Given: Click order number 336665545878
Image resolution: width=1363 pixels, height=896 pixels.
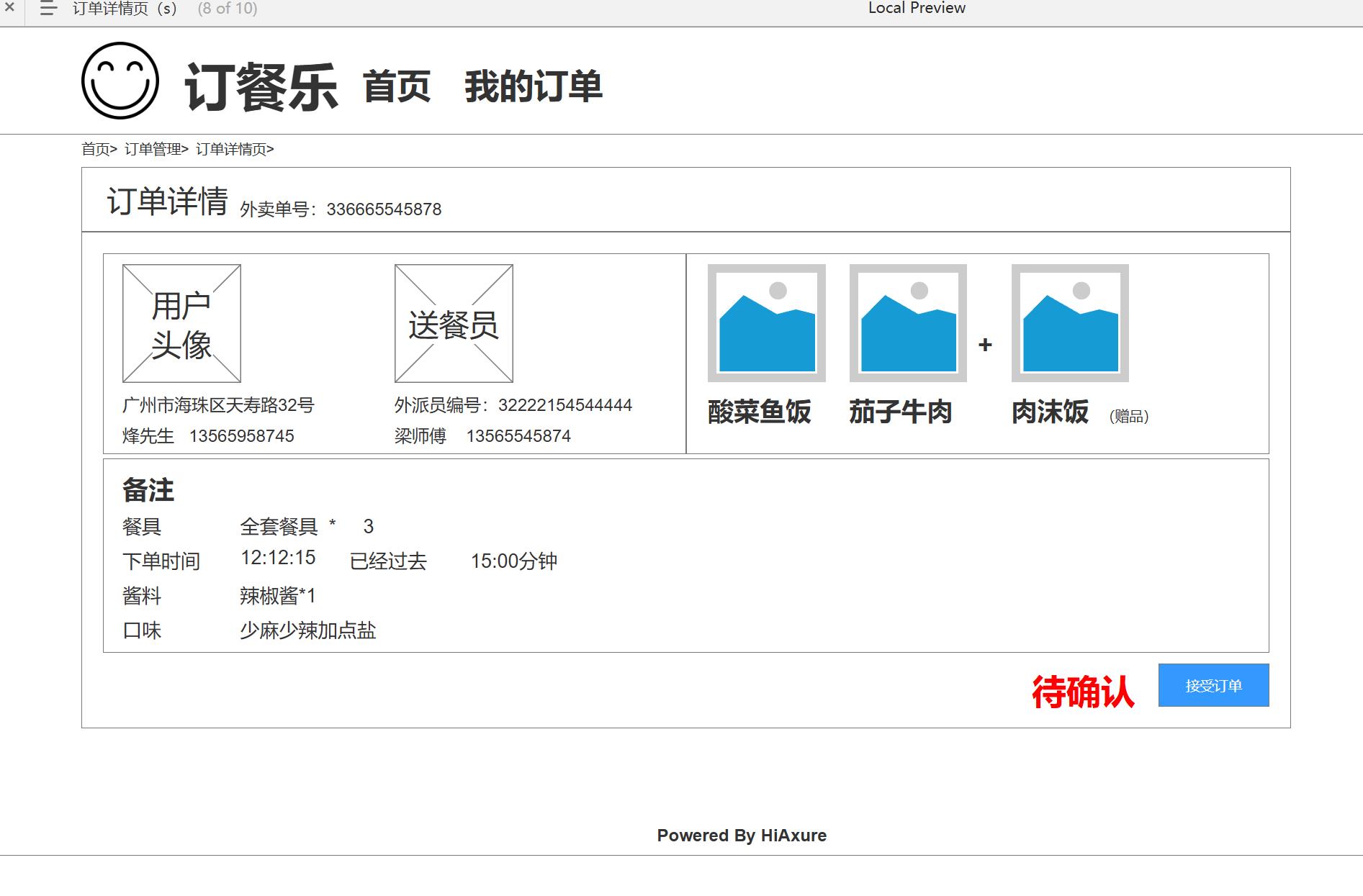Looking at the screenshot, I should (x=384, y=209).
